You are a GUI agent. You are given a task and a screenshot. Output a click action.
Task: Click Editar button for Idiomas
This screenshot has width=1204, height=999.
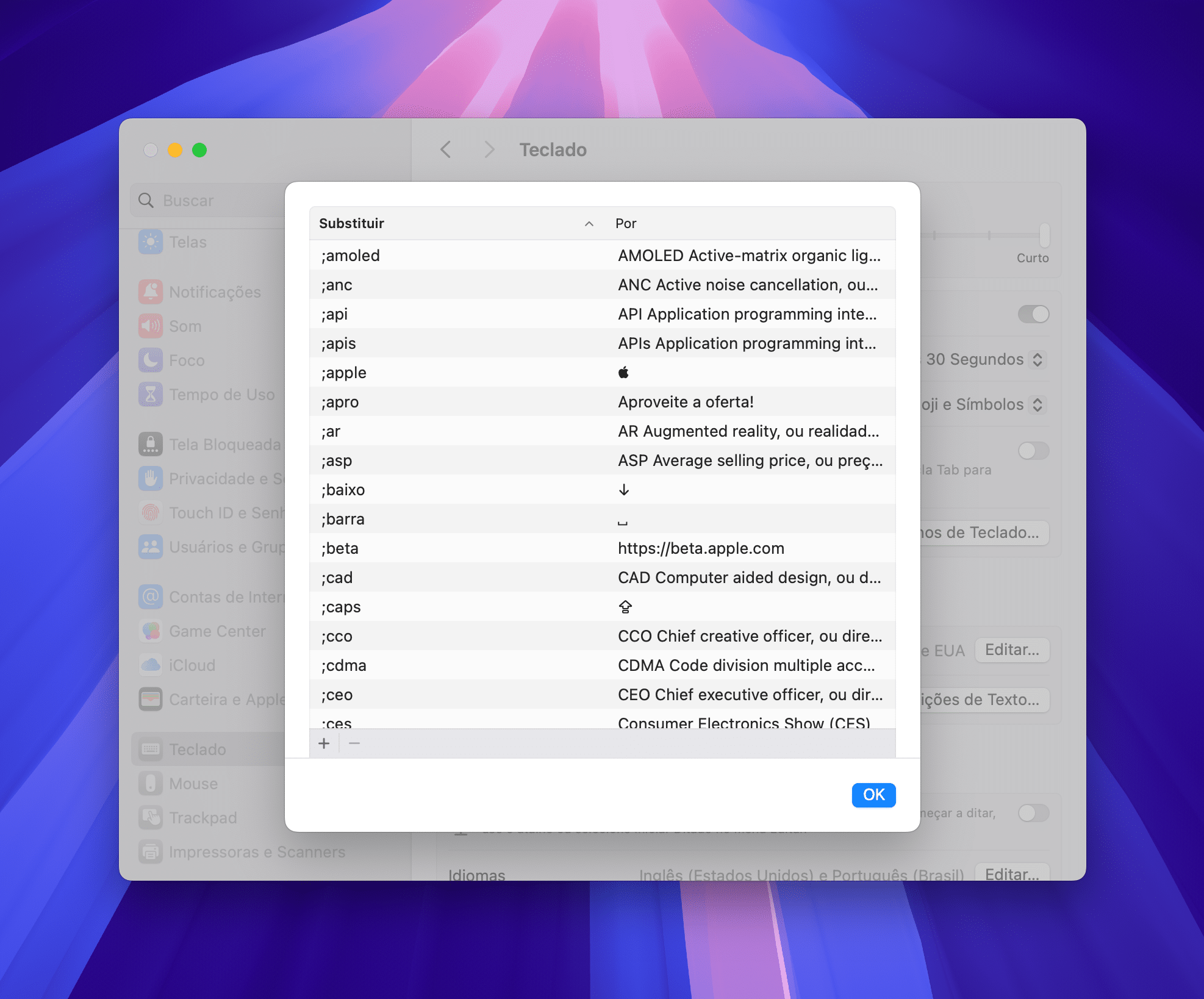coord(1012,873)
